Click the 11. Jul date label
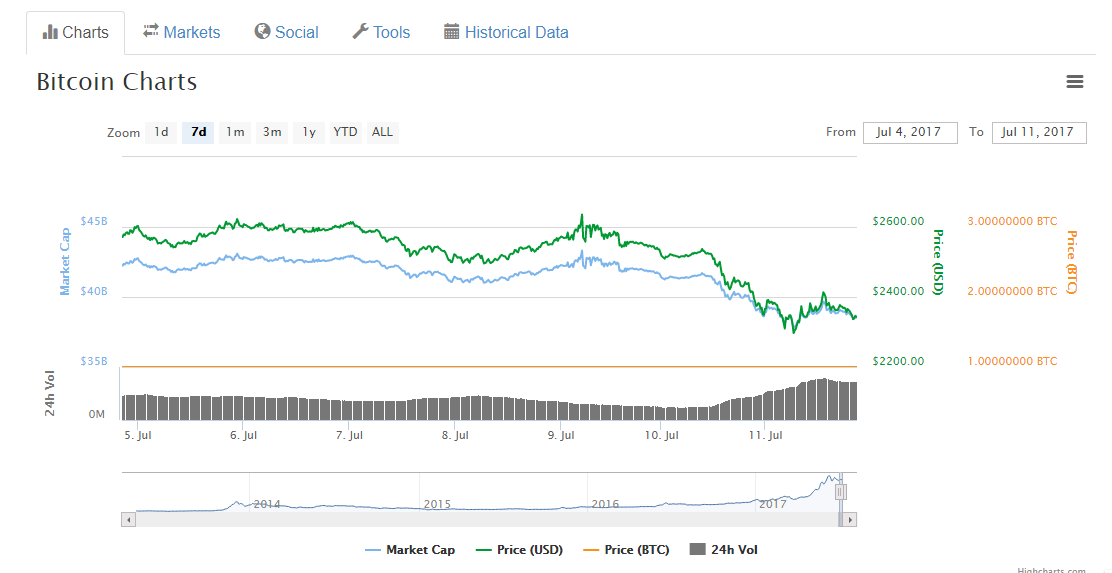This screenshot has width=1112, height=573. click(x=764, y=435)
